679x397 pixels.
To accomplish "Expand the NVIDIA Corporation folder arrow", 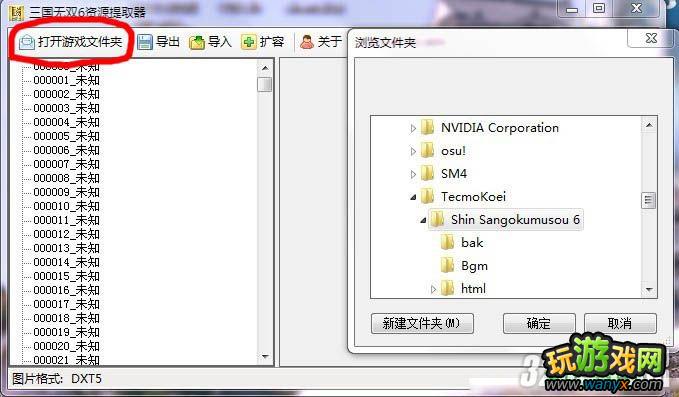I will tap(413, 128).
